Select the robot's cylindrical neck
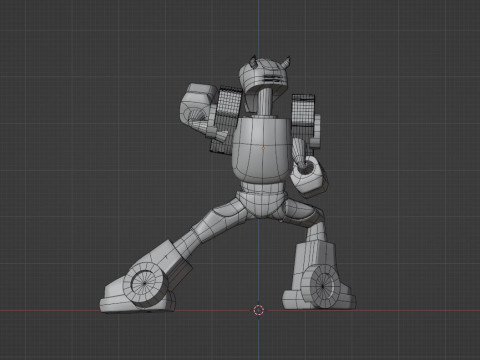The width and height of the screenshot is (480, 360). pyautogui.click(x=265, y=101)
